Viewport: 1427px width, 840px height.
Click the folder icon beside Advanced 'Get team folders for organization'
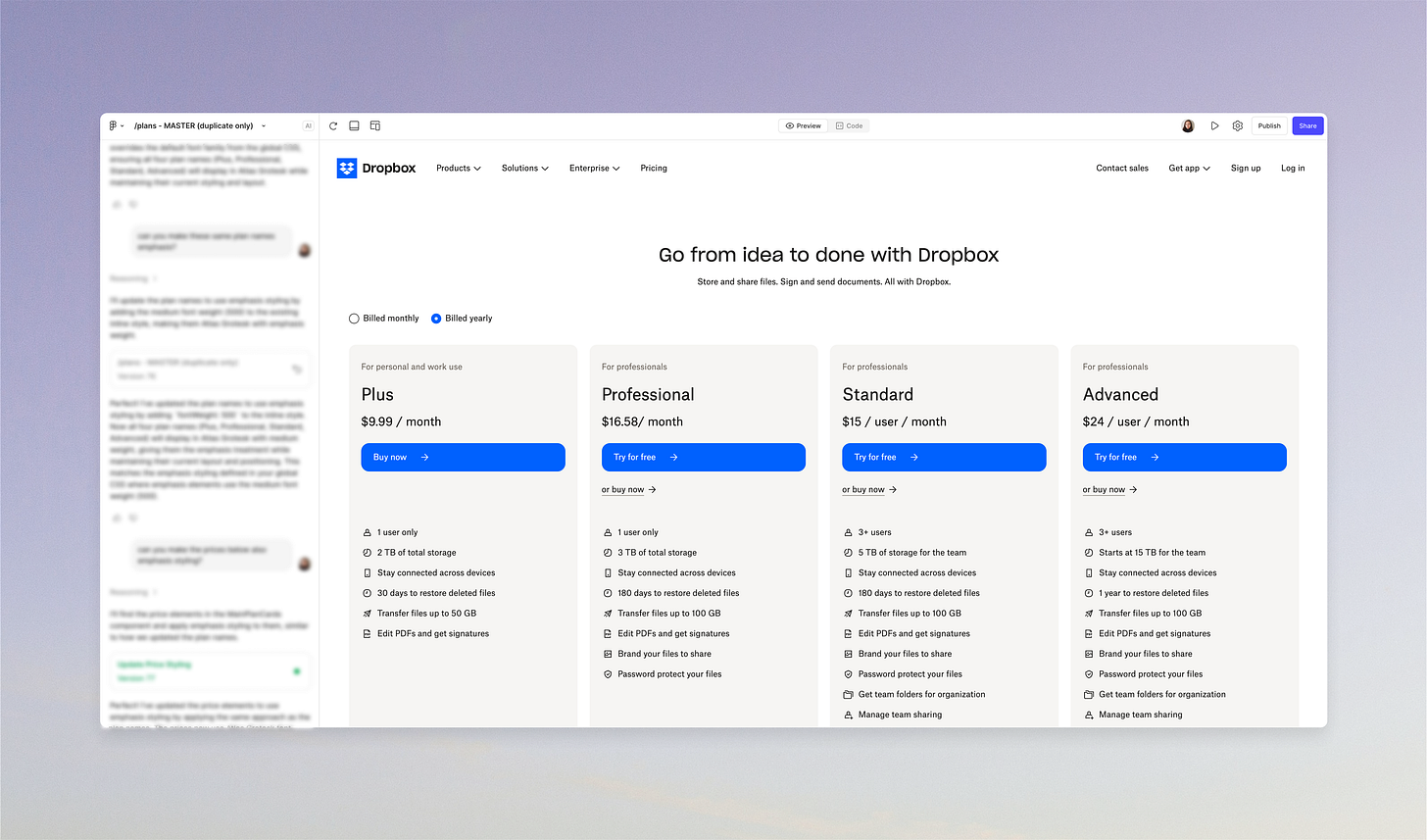click(1089, 694)
